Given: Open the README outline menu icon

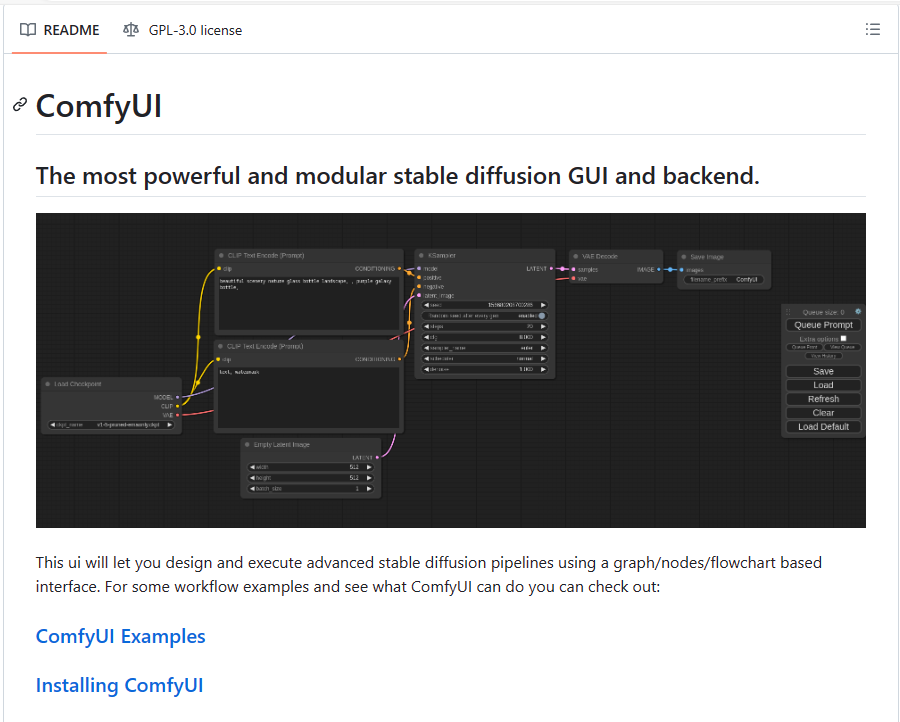Looking at the screenshot, I should pos(873,30).
